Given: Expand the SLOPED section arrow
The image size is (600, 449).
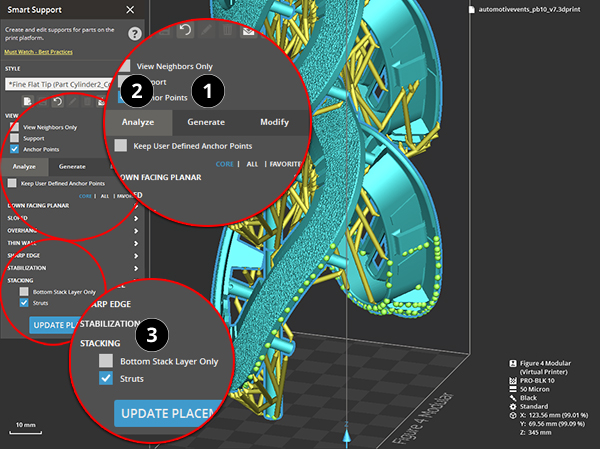Looking at the screenshot, I should pos(135,216).
